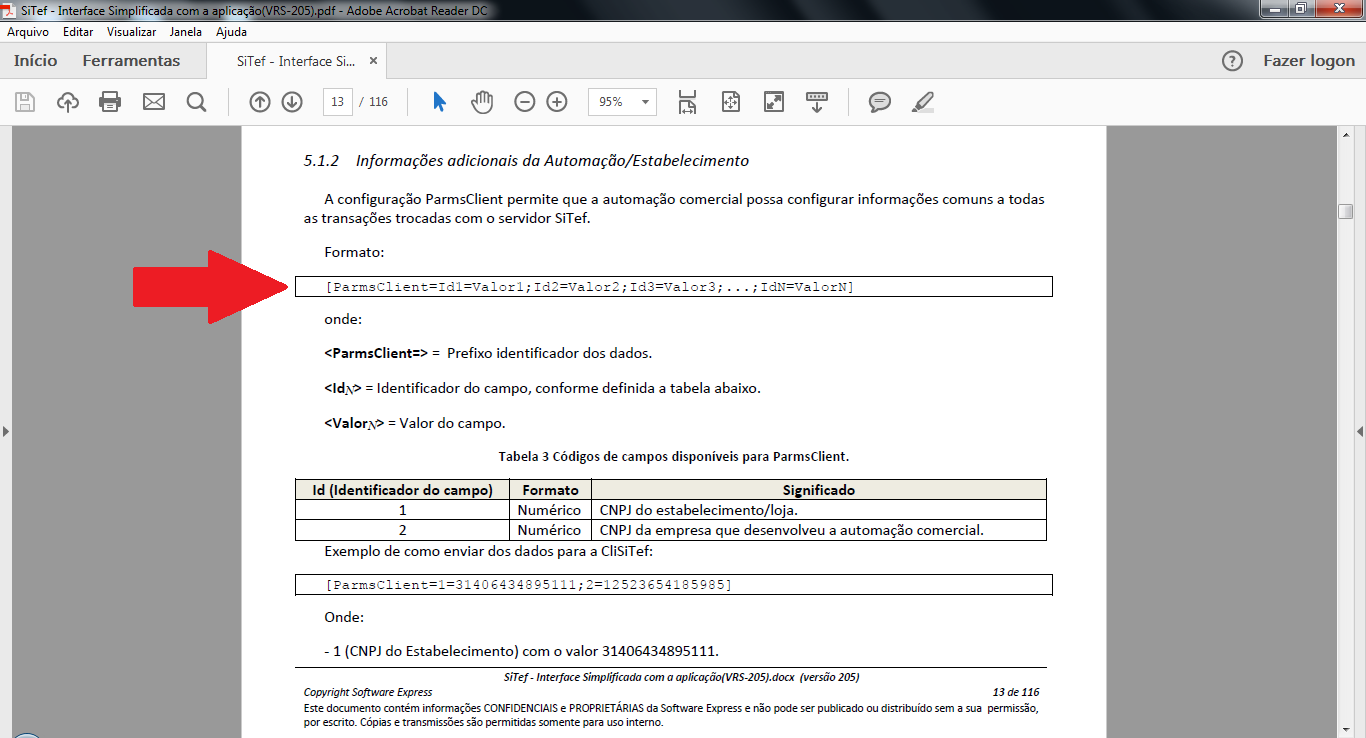The height and width of the screenshot is (738, 1366).
Task: Click the 'Copyright Software Express' footer text
Action: 368,692
